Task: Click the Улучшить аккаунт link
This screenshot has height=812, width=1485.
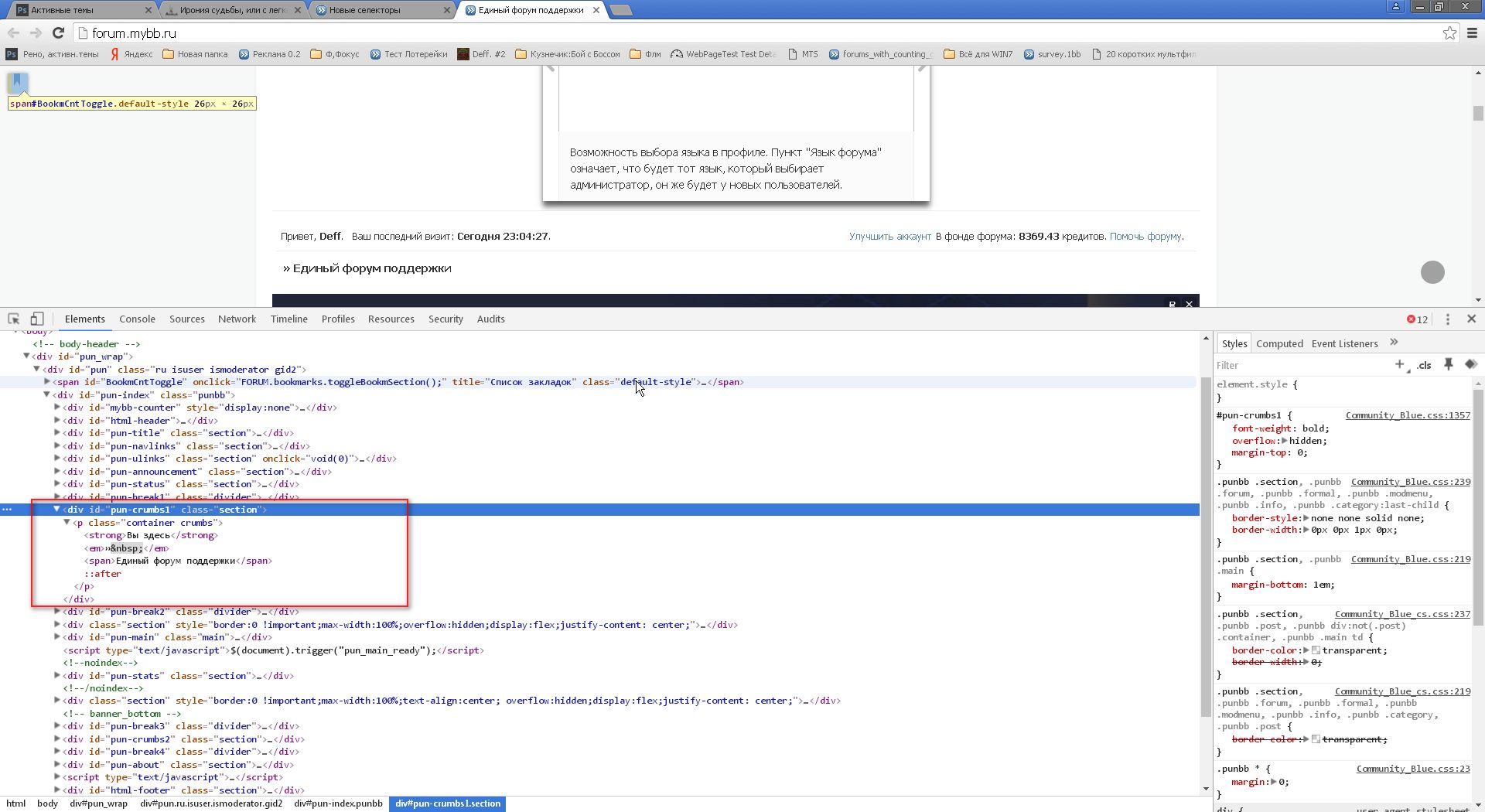Action: point(890,236)
